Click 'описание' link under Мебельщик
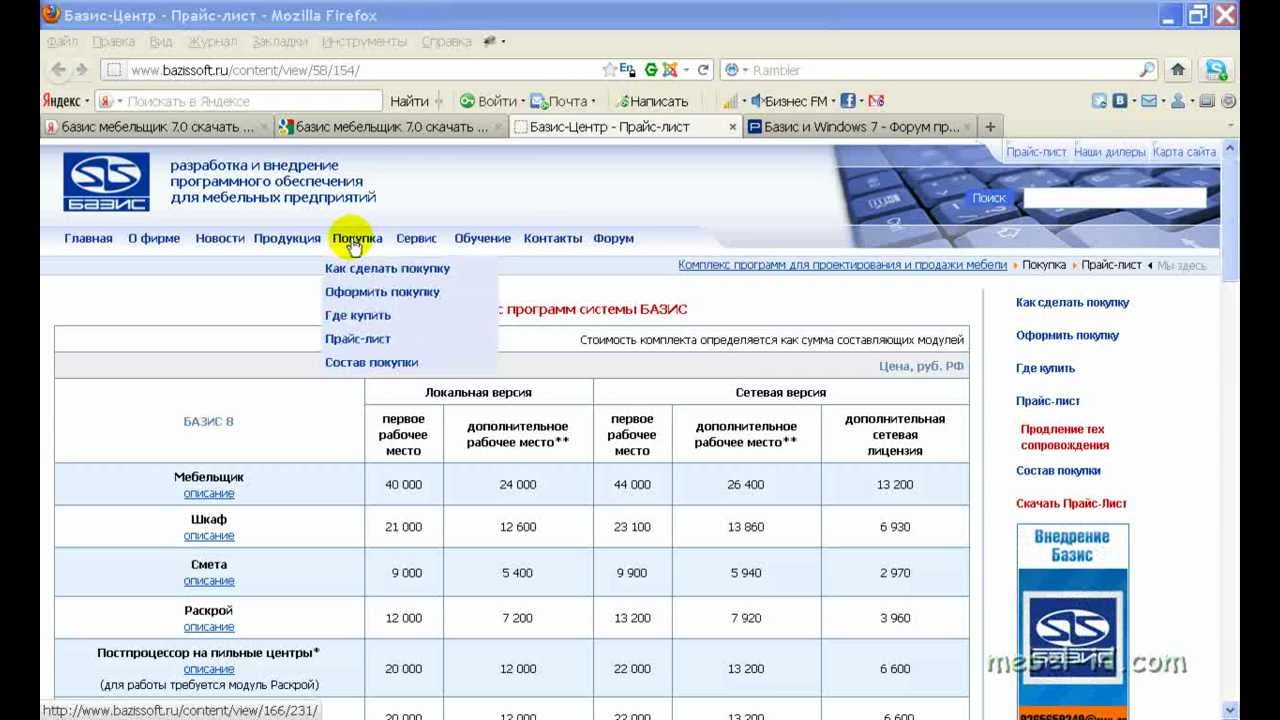Screen dimensions: 1280x720 click(209, 493)
